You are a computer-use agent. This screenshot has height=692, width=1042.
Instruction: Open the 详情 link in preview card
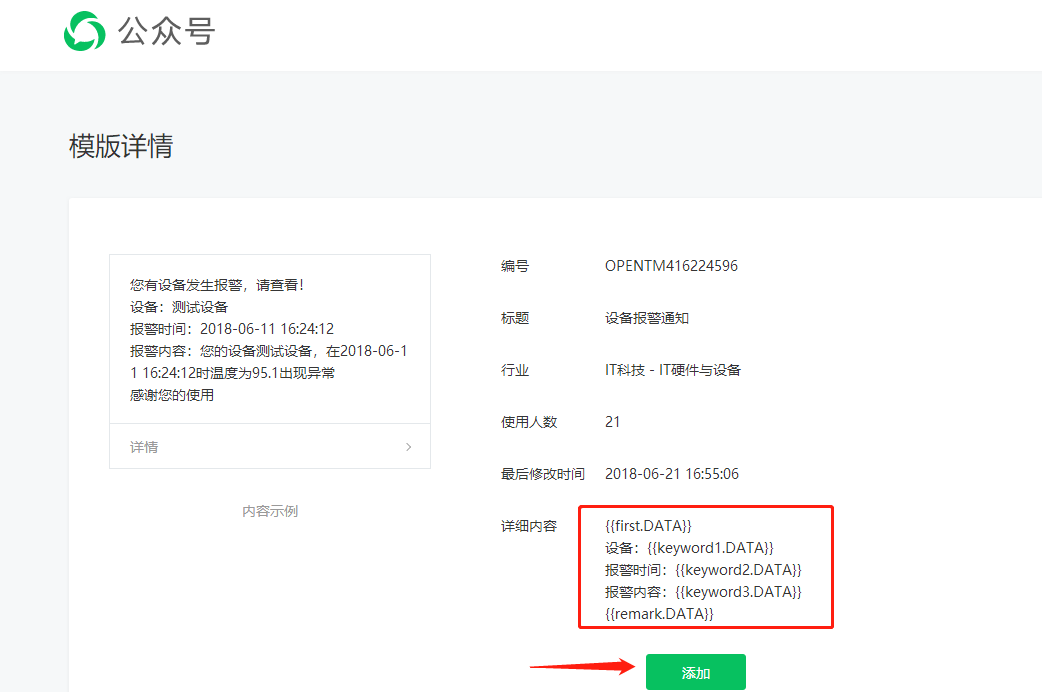coord(144,447)
